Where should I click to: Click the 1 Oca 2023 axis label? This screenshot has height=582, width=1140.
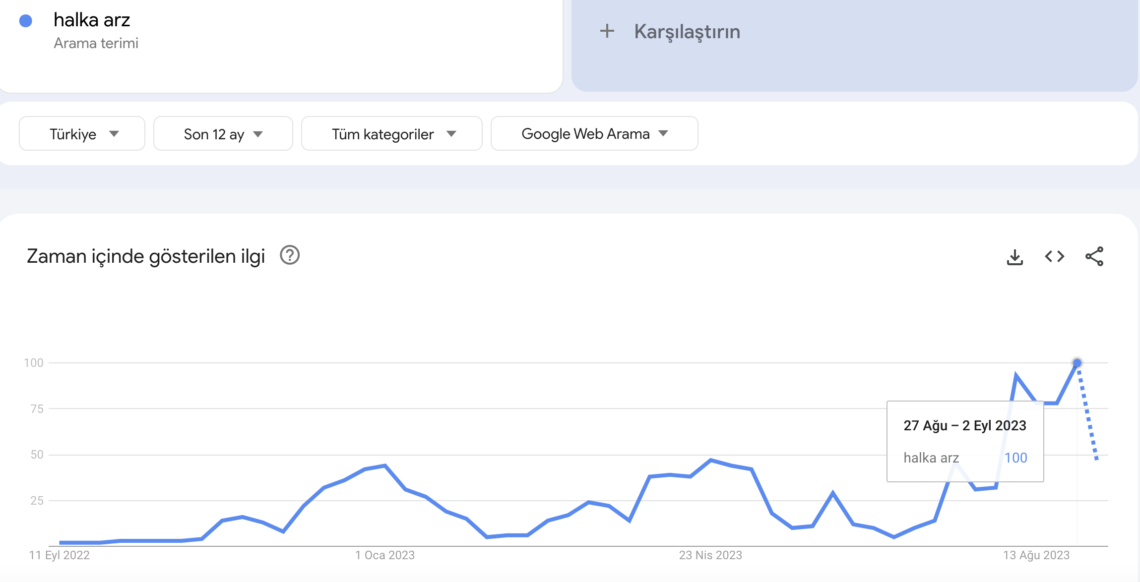coord(385,556)
